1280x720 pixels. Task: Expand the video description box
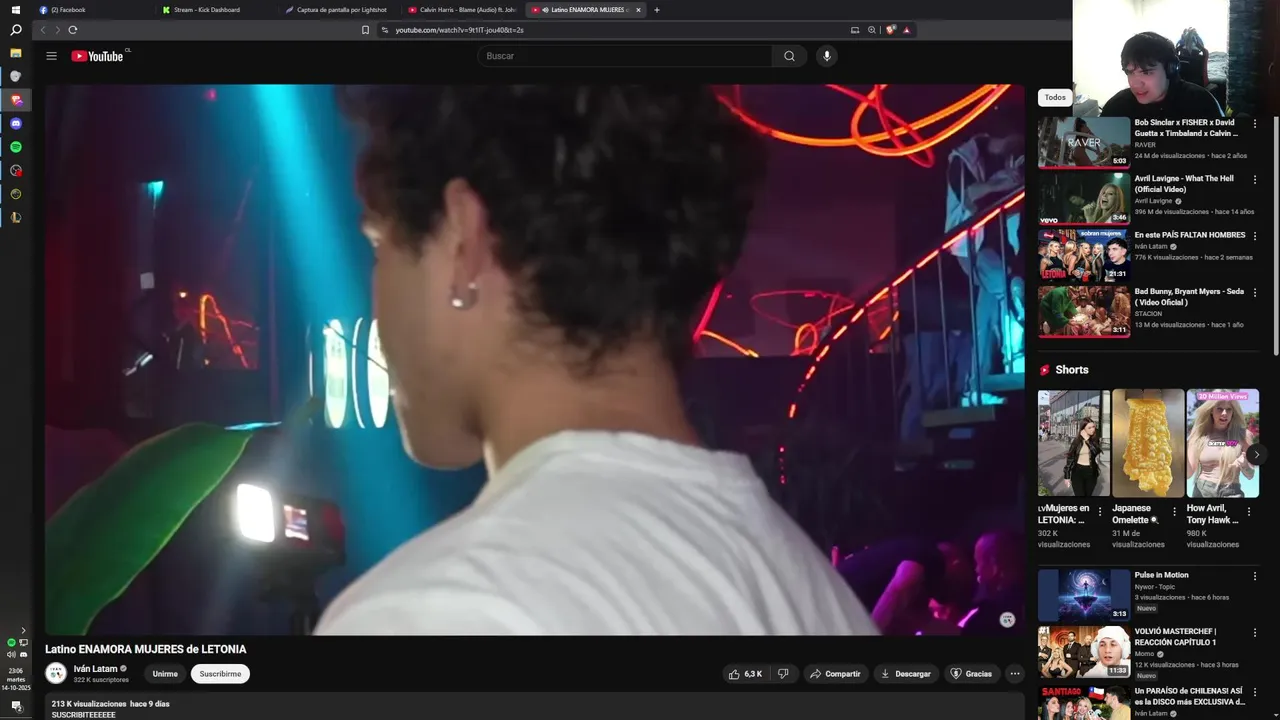click(534, 708)
